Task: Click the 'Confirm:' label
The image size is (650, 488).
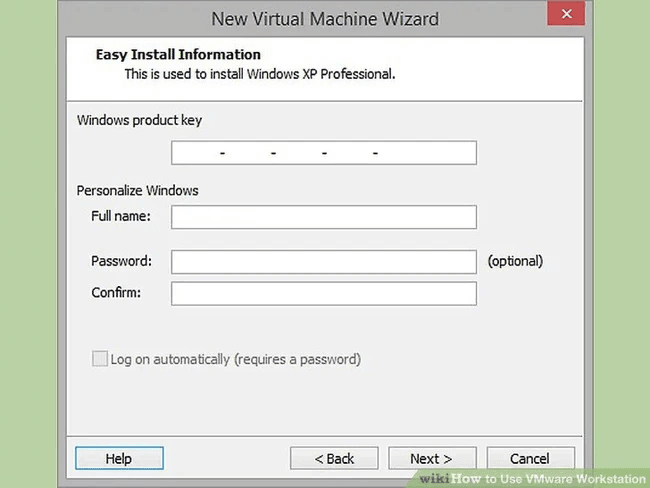Action: 116,293
